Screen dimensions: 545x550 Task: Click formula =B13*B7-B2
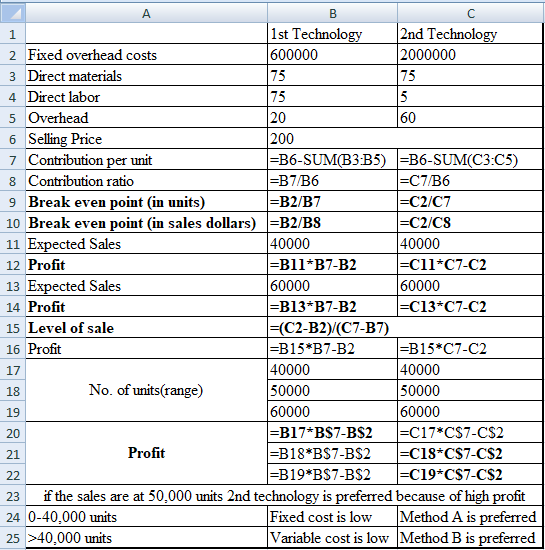point(332,307)
